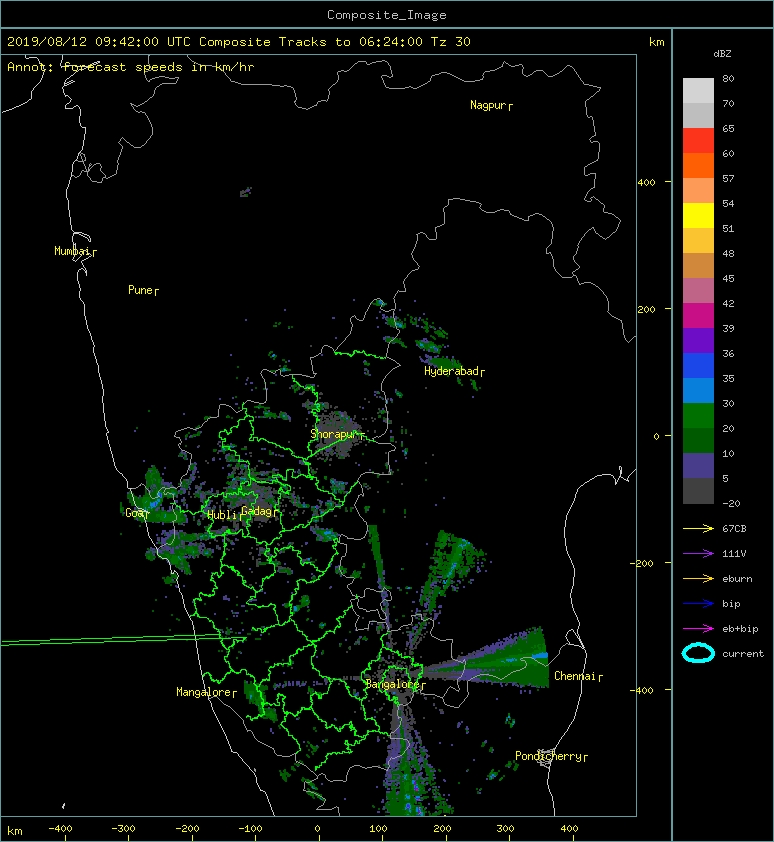Click the 67CB legend label
This screenshot has height=842, width=774.
tap(734, 529)
